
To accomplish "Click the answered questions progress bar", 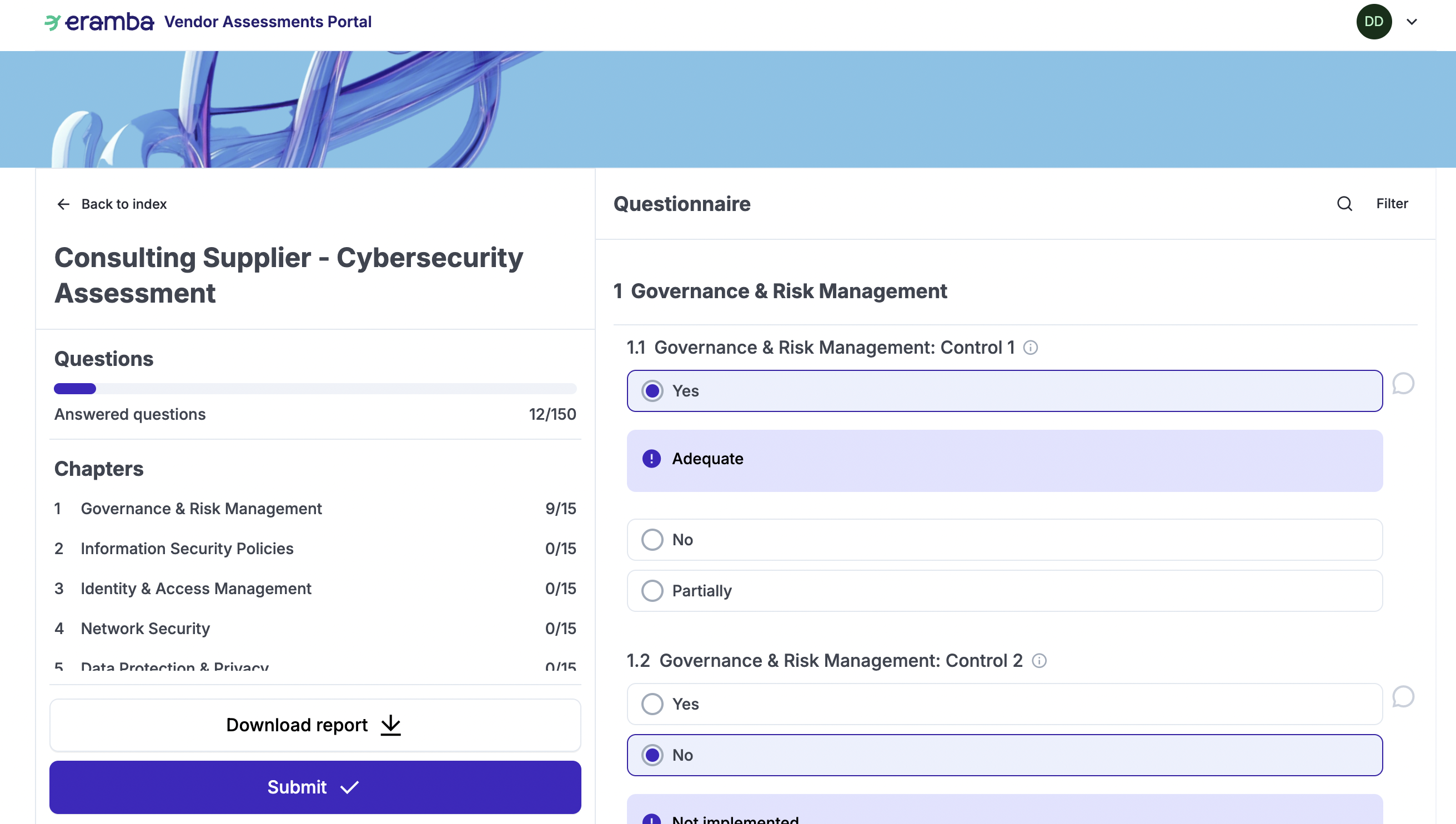I will (315, 389).
